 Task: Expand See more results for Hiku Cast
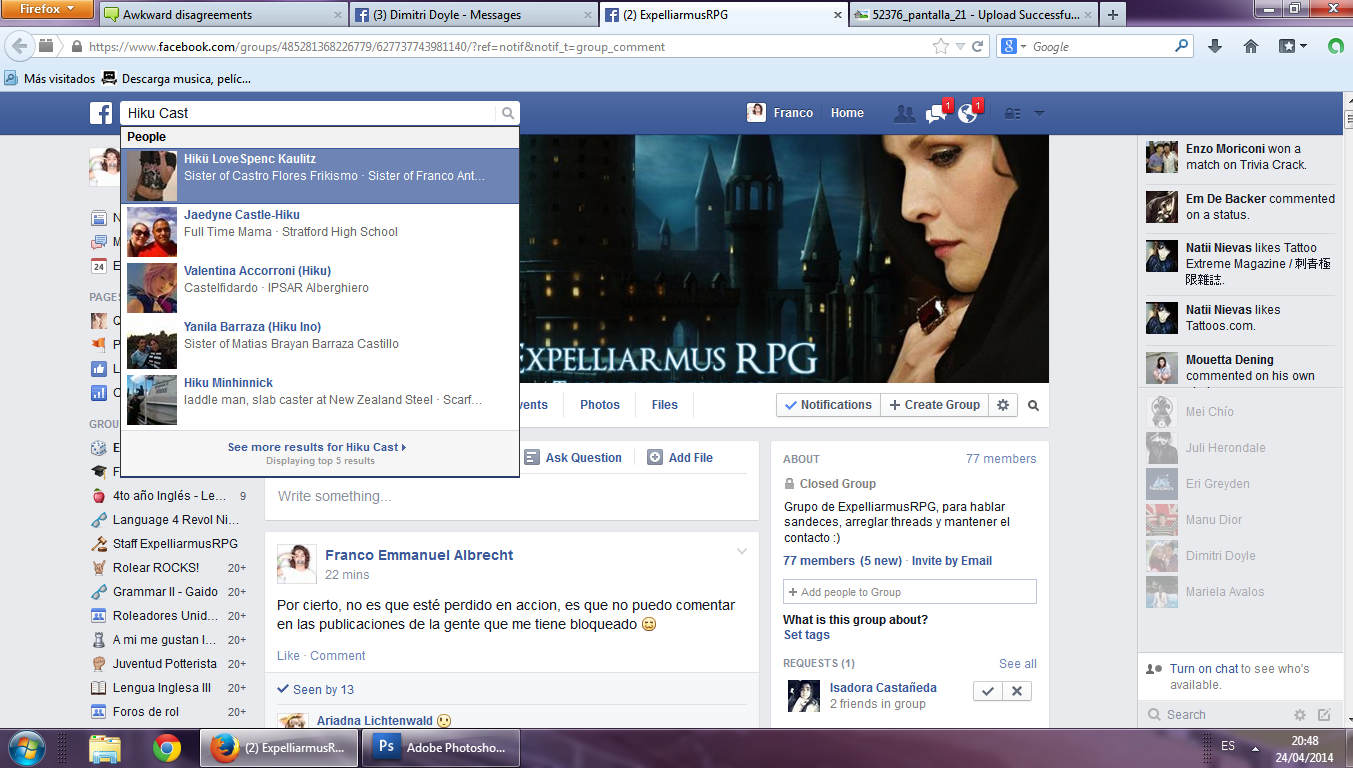[317, 447]
